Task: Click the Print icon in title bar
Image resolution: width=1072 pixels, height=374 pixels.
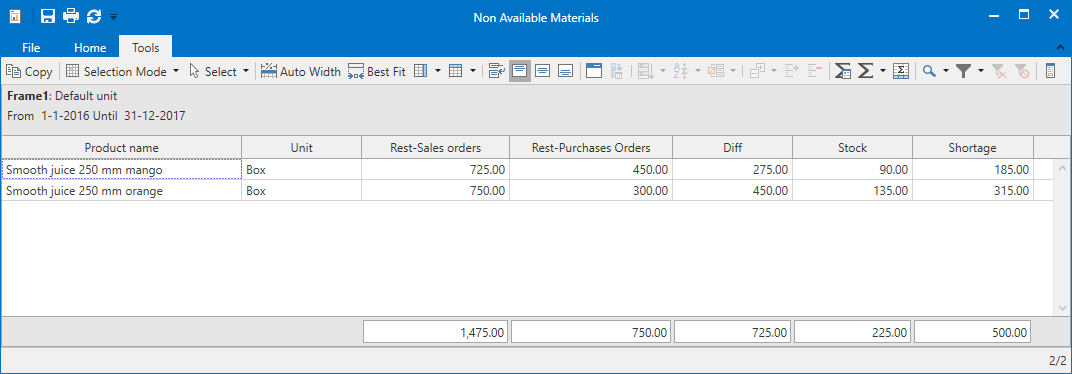Action: coord(70,16)
